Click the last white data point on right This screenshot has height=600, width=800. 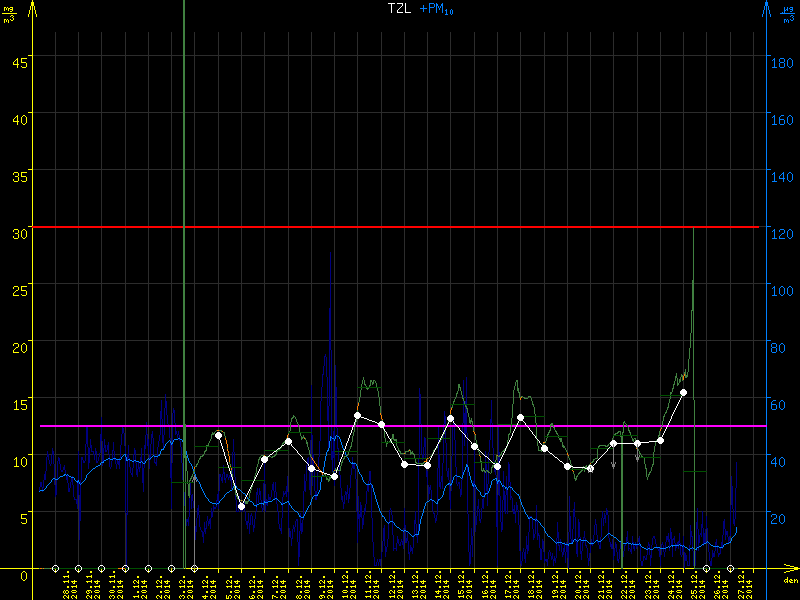pos(683,393)
